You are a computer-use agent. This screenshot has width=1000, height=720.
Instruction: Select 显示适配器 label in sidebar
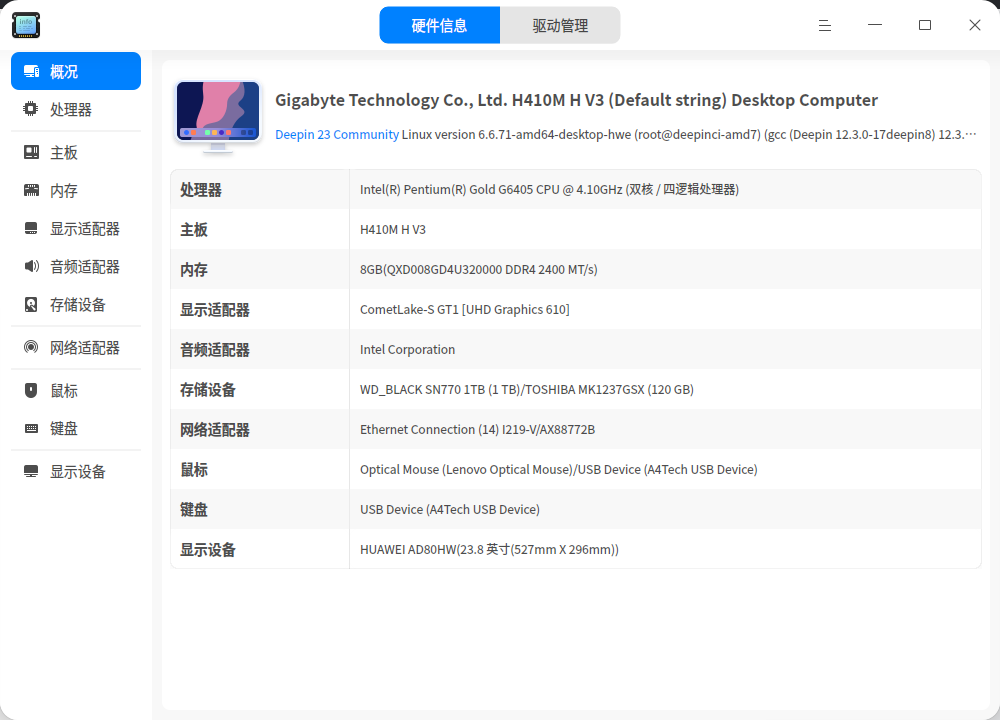pyautogui.click(x=85, y=229)
